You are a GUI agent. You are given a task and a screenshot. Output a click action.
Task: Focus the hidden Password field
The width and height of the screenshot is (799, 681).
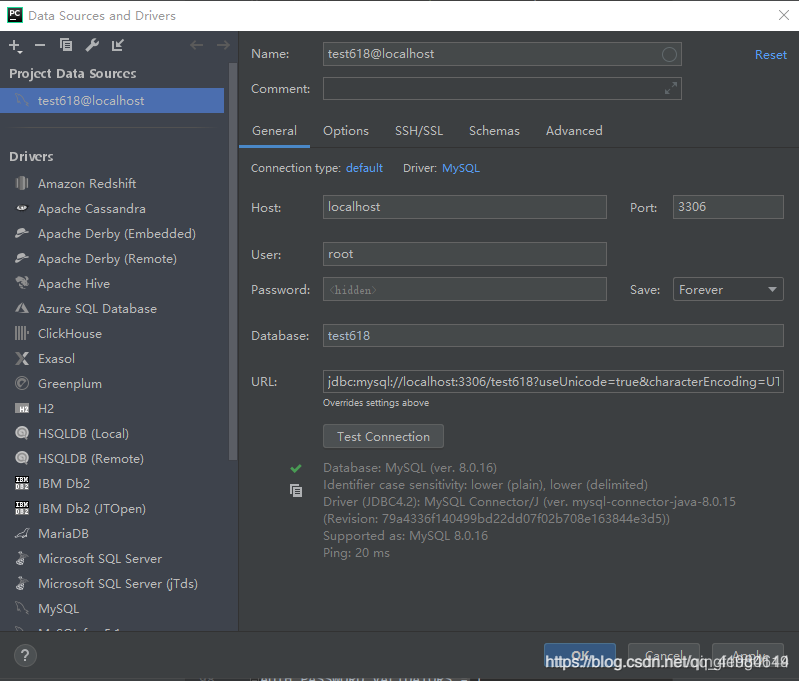465,290
